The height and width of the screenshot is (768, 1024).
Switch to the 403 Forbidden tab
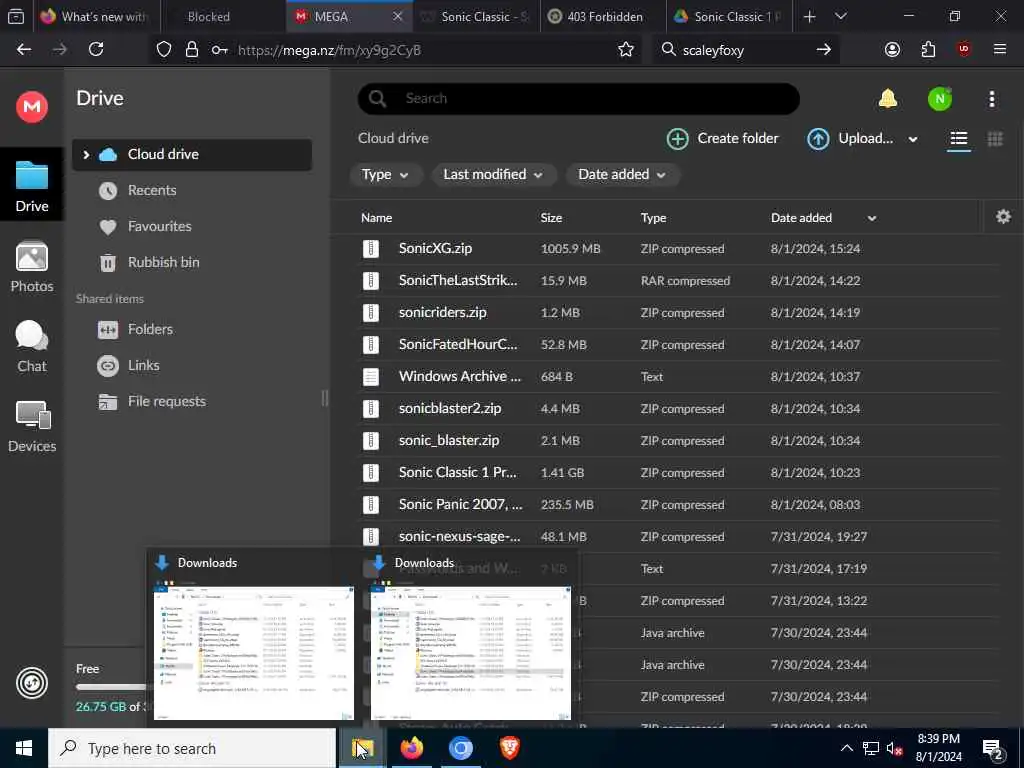pos(604,16)
